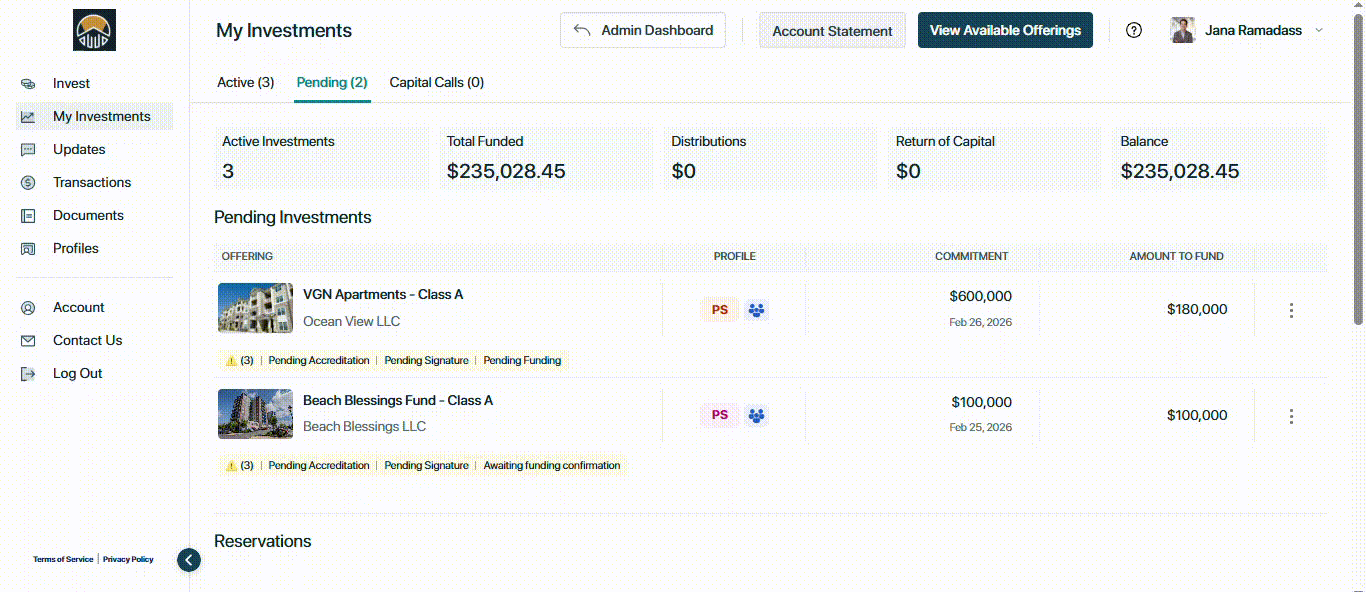Switch to the Capital Calls (0) tab
Viewport: 1366px width, 592px height.
436,83
